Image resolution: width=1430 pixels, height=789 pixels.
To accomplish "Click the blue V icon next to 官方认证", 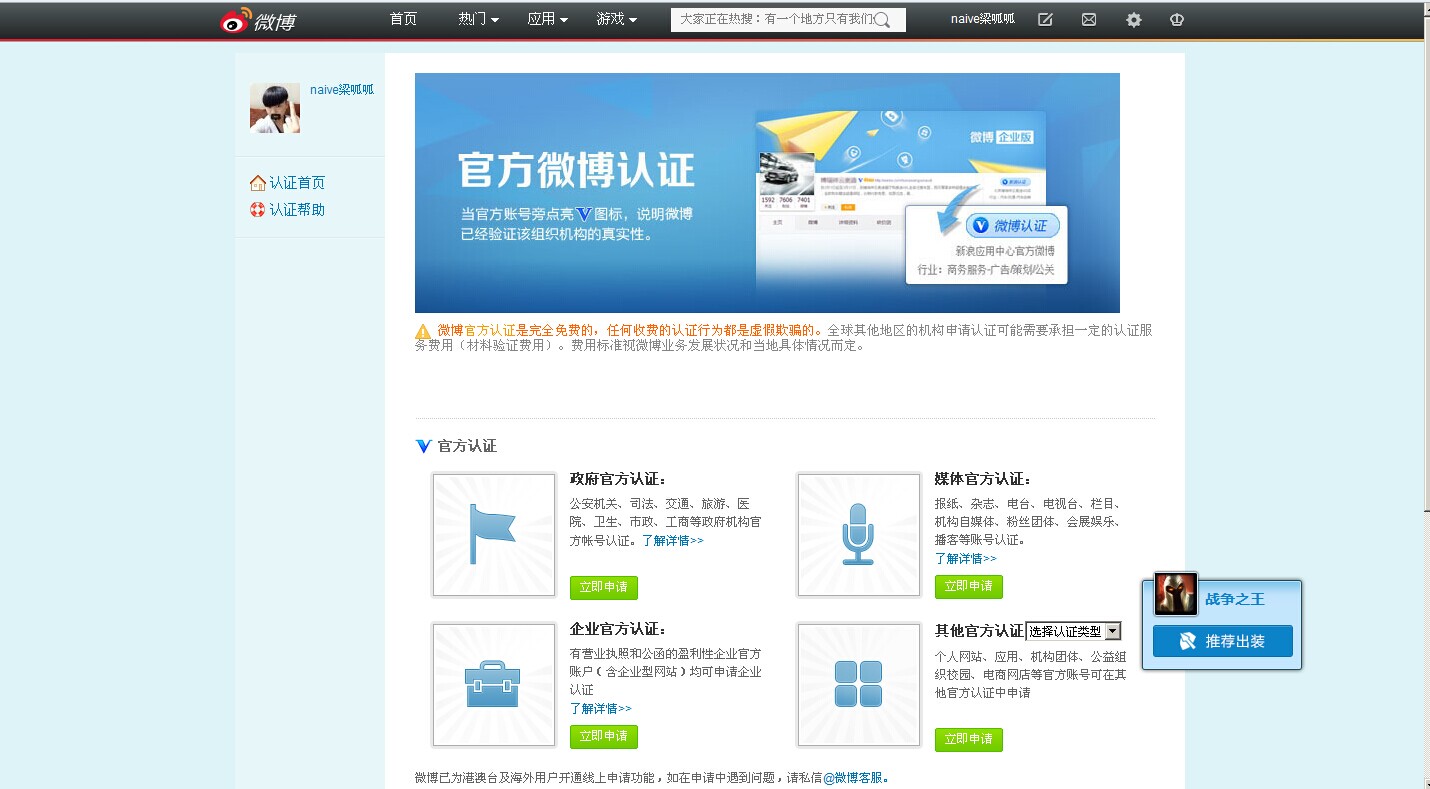I will coord(424,446).
